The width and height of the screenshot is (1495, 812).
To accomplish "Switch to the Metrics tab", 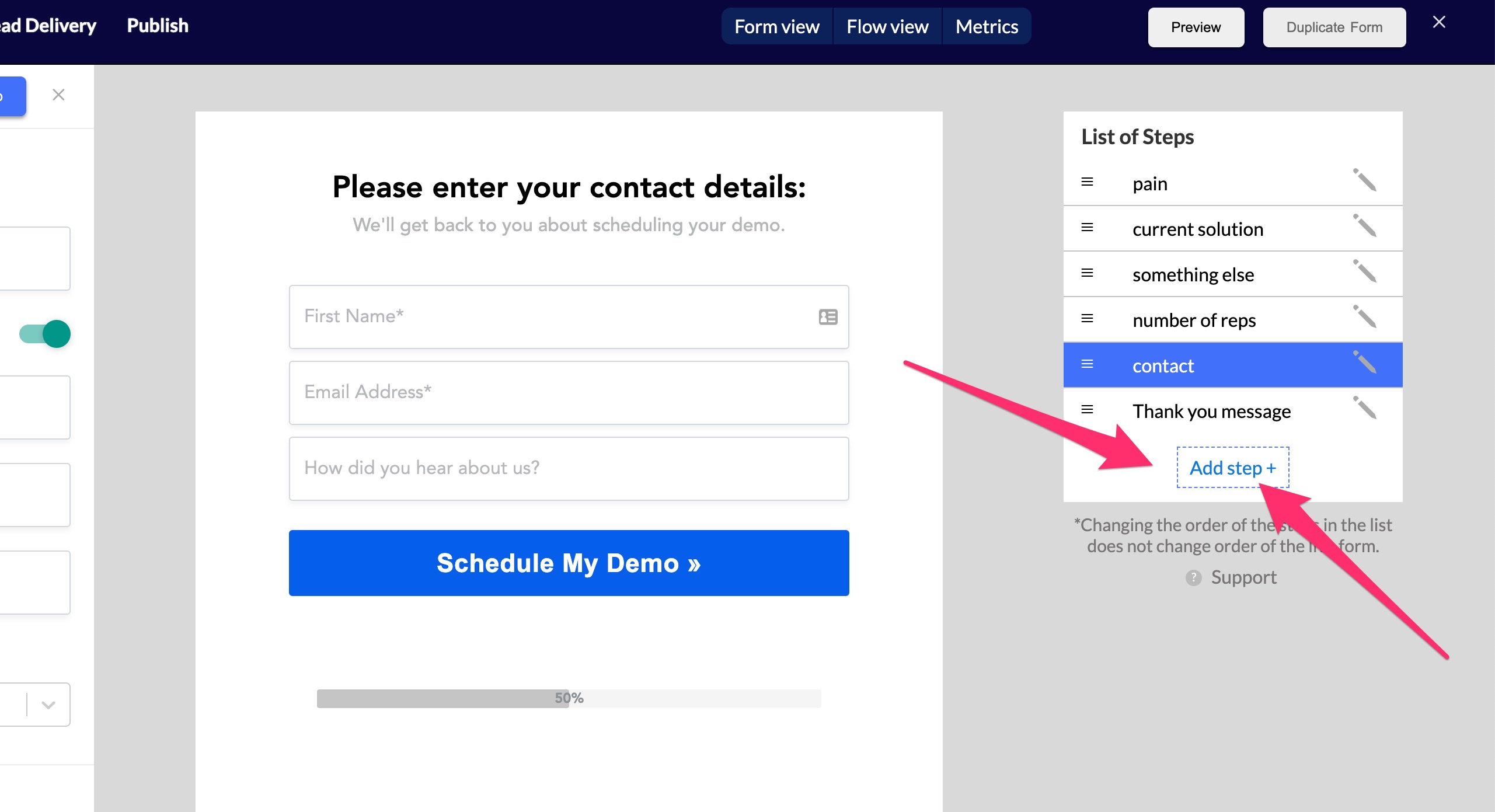I will tap(985, 26).
